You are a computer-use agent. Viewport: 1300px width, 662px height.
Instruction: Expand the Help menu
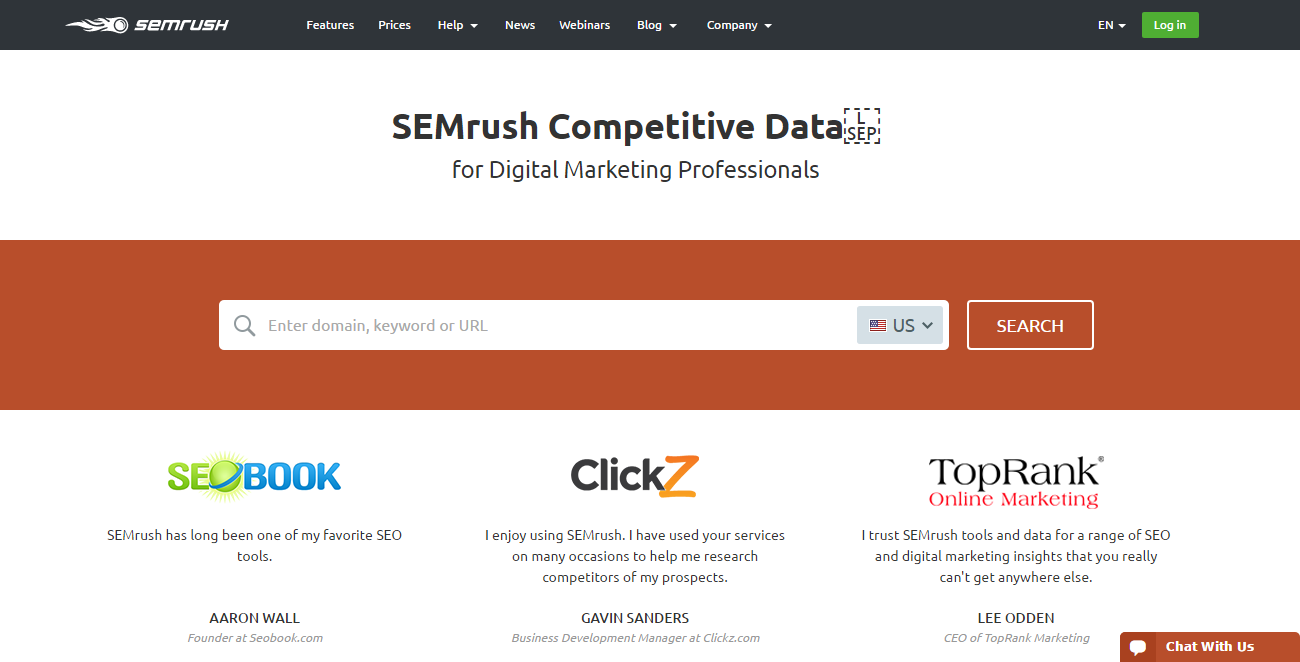click(x=458, y=25)
